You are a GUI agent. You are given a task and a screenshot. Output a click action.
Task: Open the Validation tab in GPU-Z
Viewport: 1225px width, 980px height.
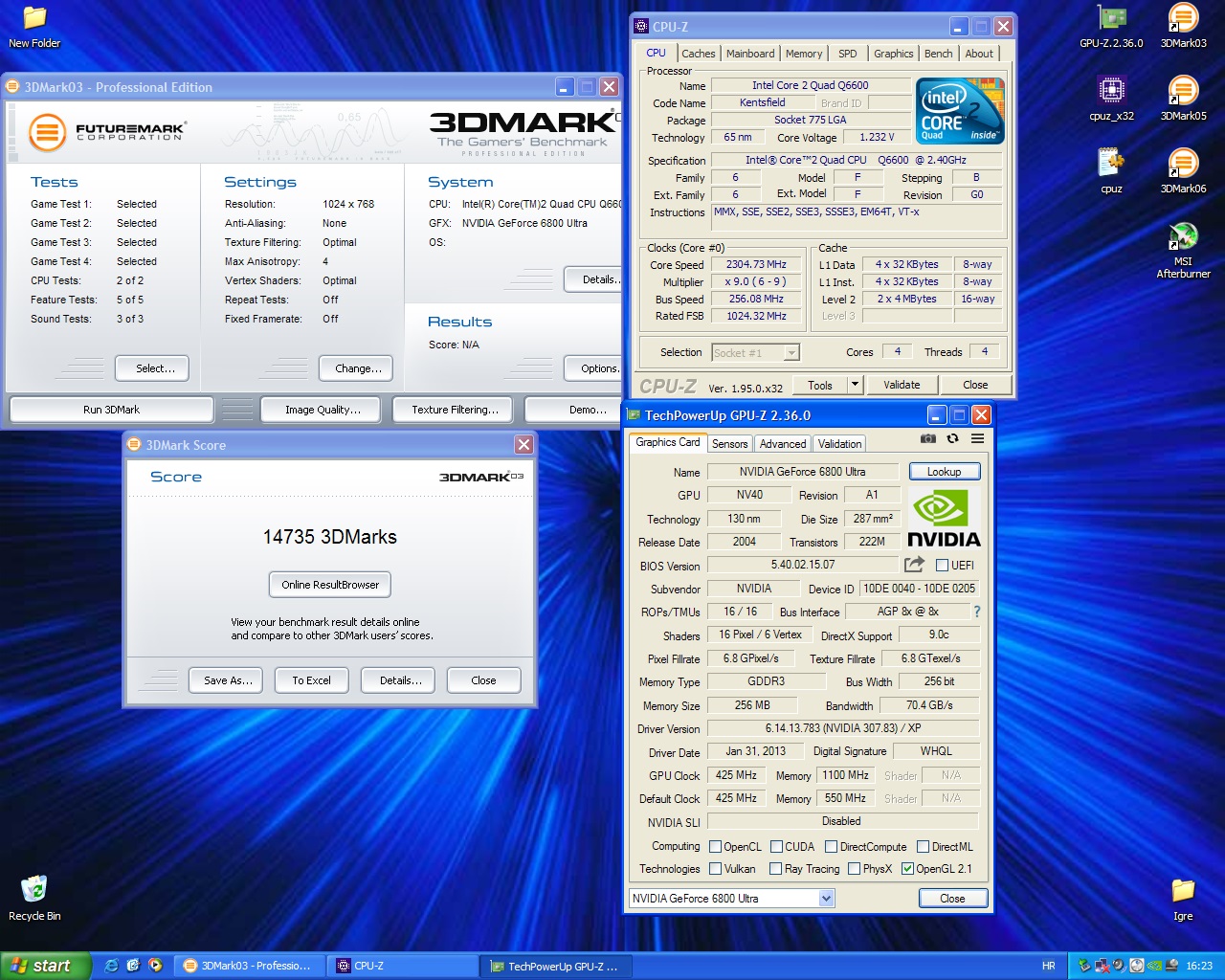pyautogui.click(x=839, y=444)
